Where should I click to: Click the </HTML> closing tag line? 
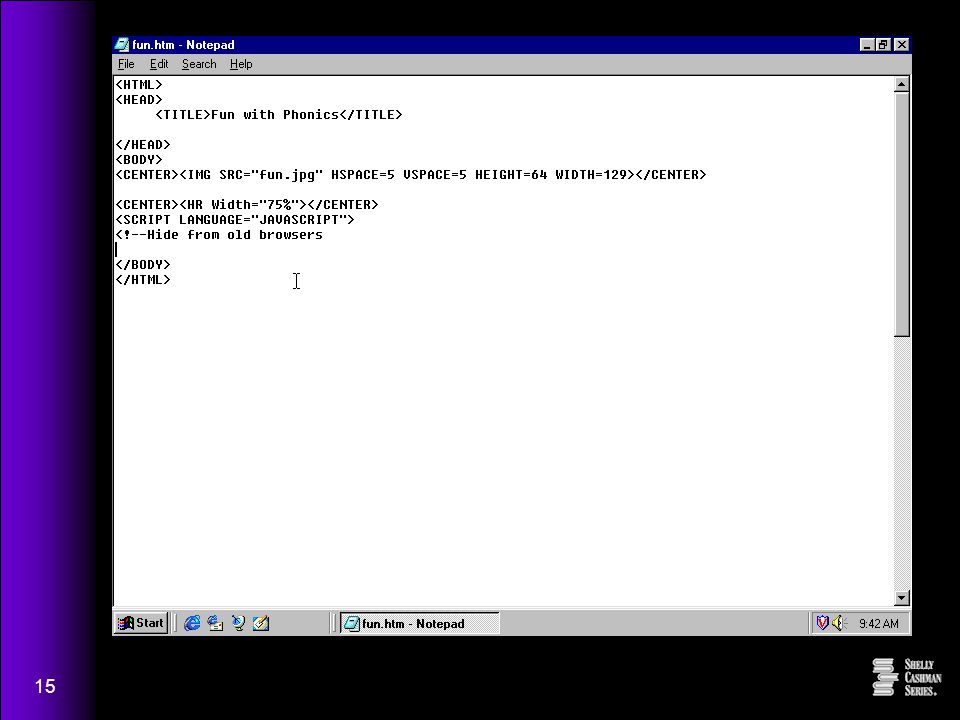[x=143, y=280]
